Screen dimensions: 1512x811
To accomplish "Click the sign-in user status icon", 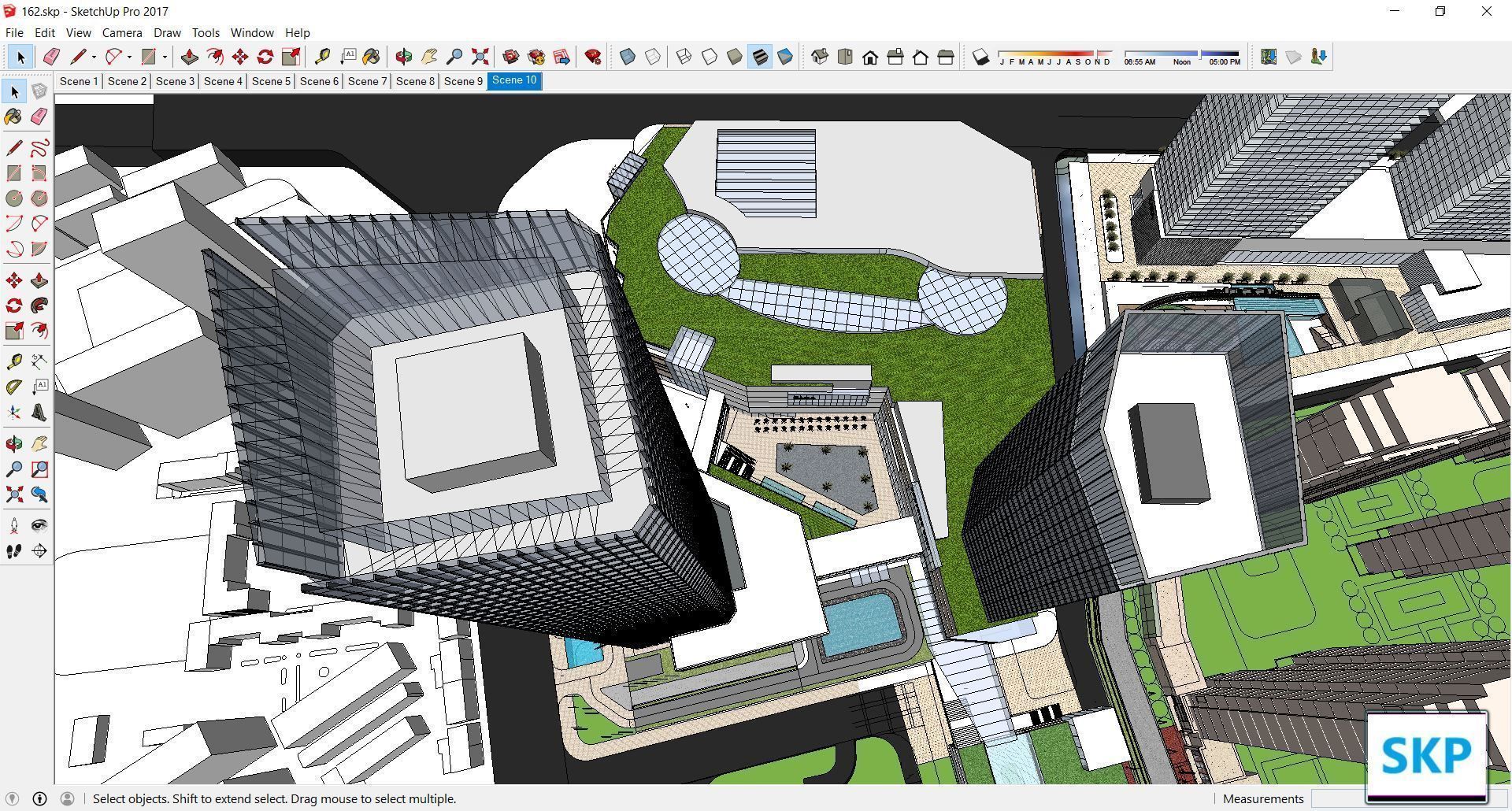I will [x=68, y=798].
